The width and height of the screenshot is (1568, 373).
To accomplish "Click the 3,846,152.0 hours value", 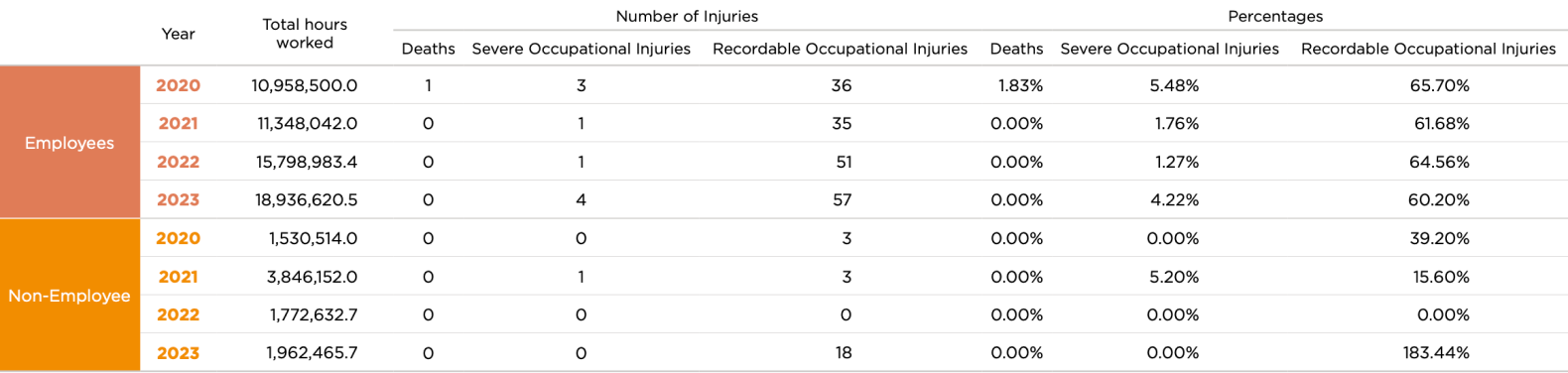I will pos(312,277).
